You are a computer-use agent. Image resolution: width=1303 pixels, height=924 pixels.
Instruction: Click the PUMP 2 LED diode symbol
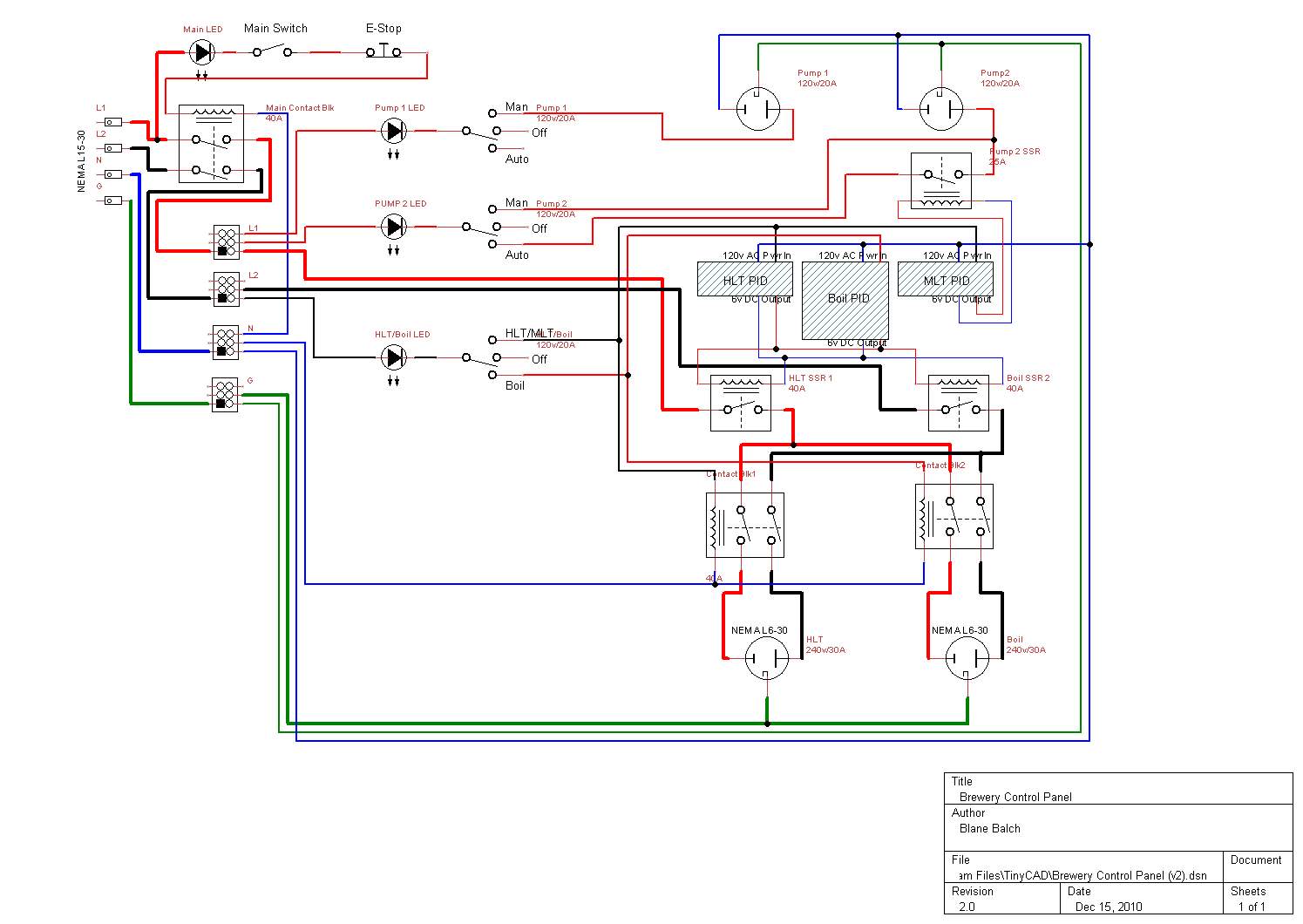pos(394,227)
